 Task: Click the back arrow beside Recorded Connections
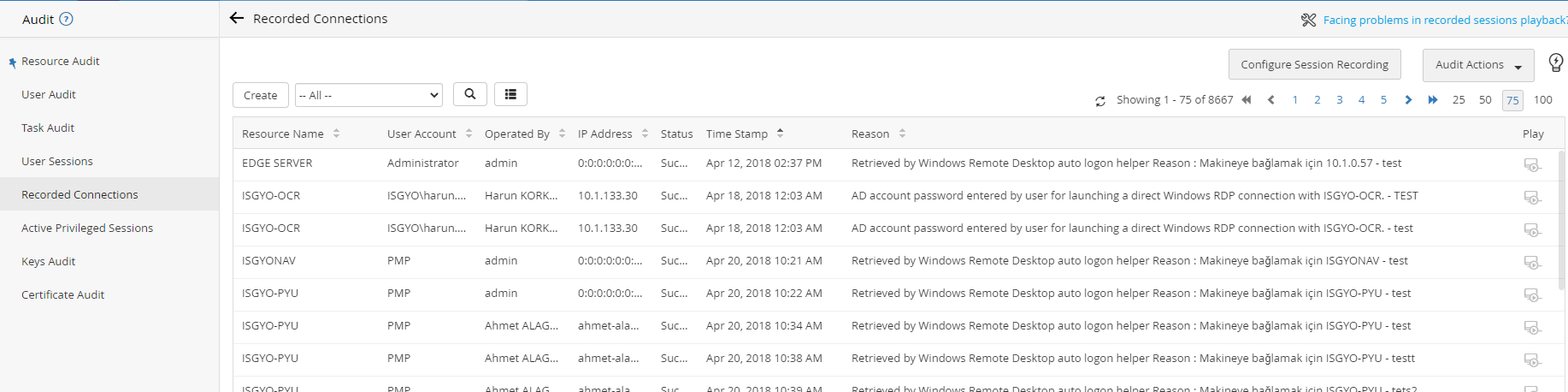[237, 18]
